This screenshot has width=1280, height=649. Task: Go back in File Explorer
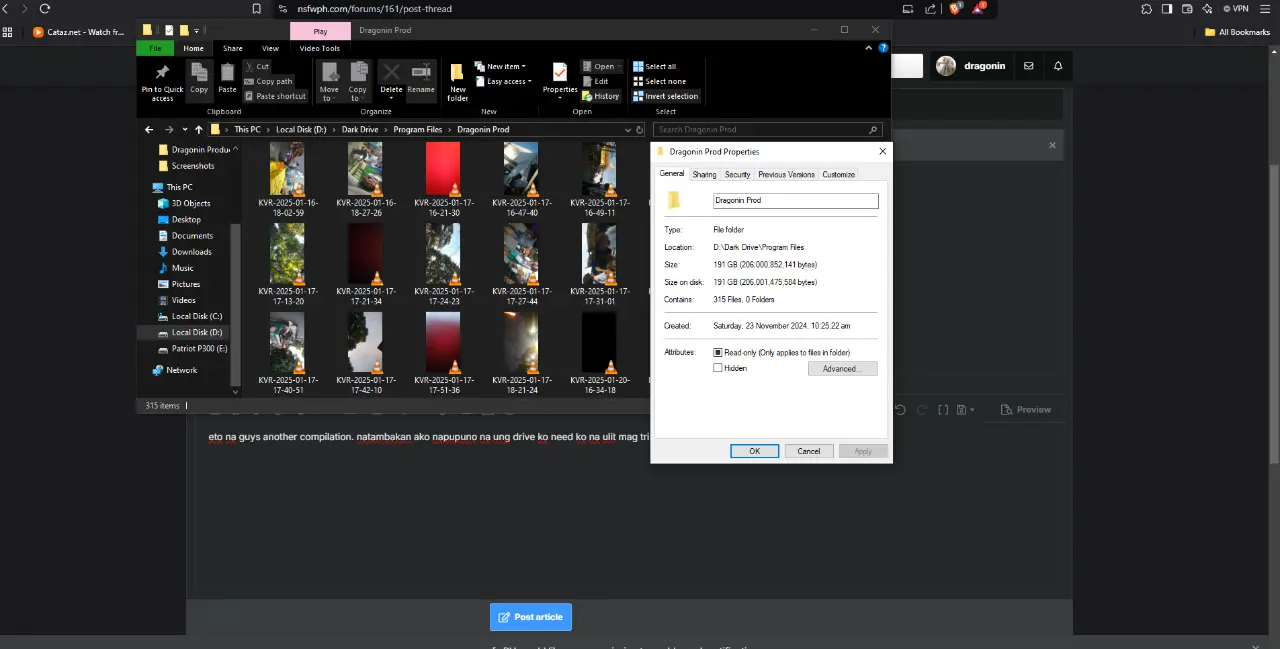[x=149, y=129]
